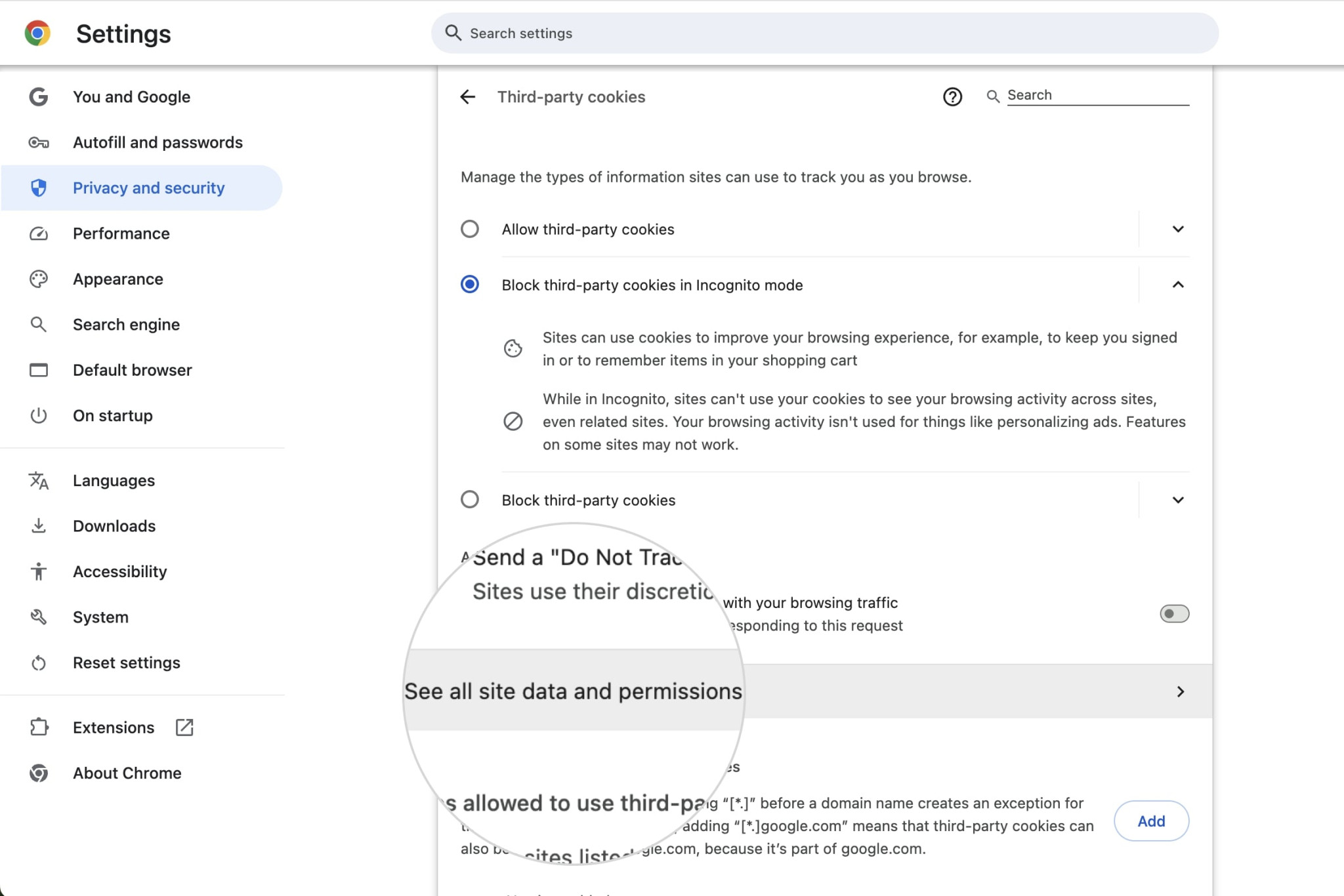
Task: Click the Appearance palette icon
Action: point(39,279)
